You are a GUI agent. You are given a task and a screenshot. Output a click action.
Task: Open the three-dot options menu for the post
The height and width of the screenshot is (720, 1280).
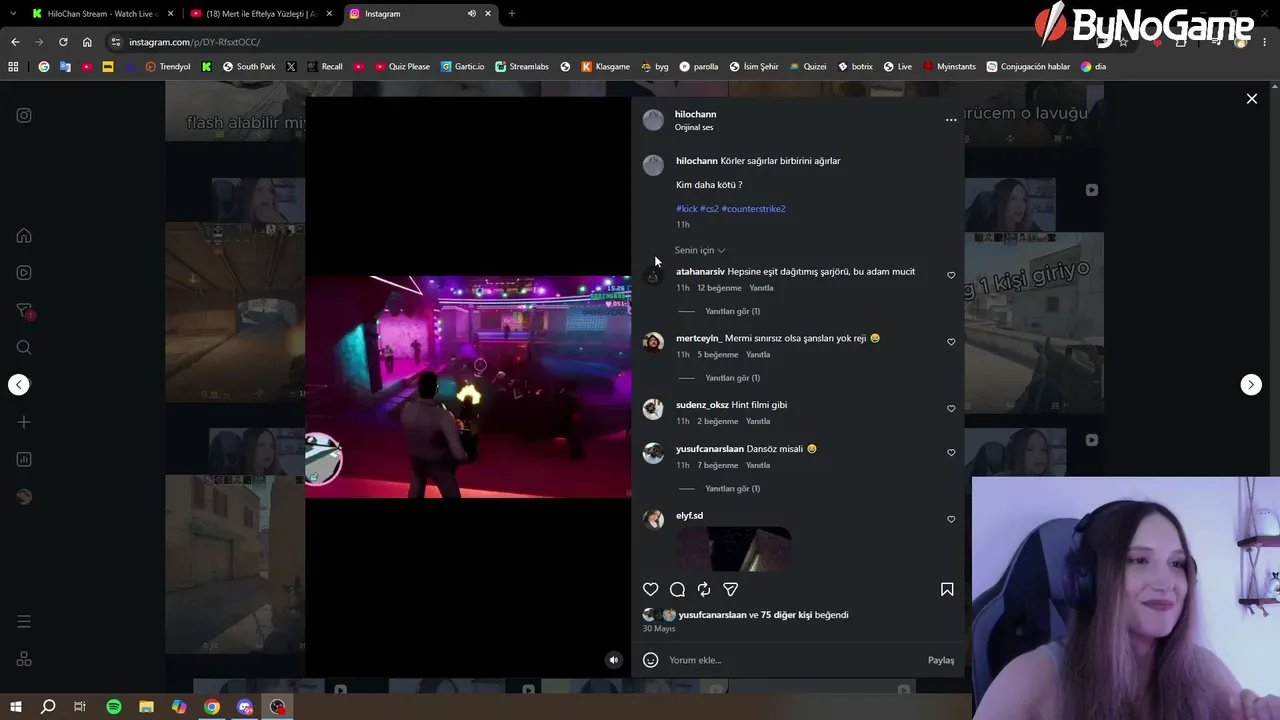point(951,120)
